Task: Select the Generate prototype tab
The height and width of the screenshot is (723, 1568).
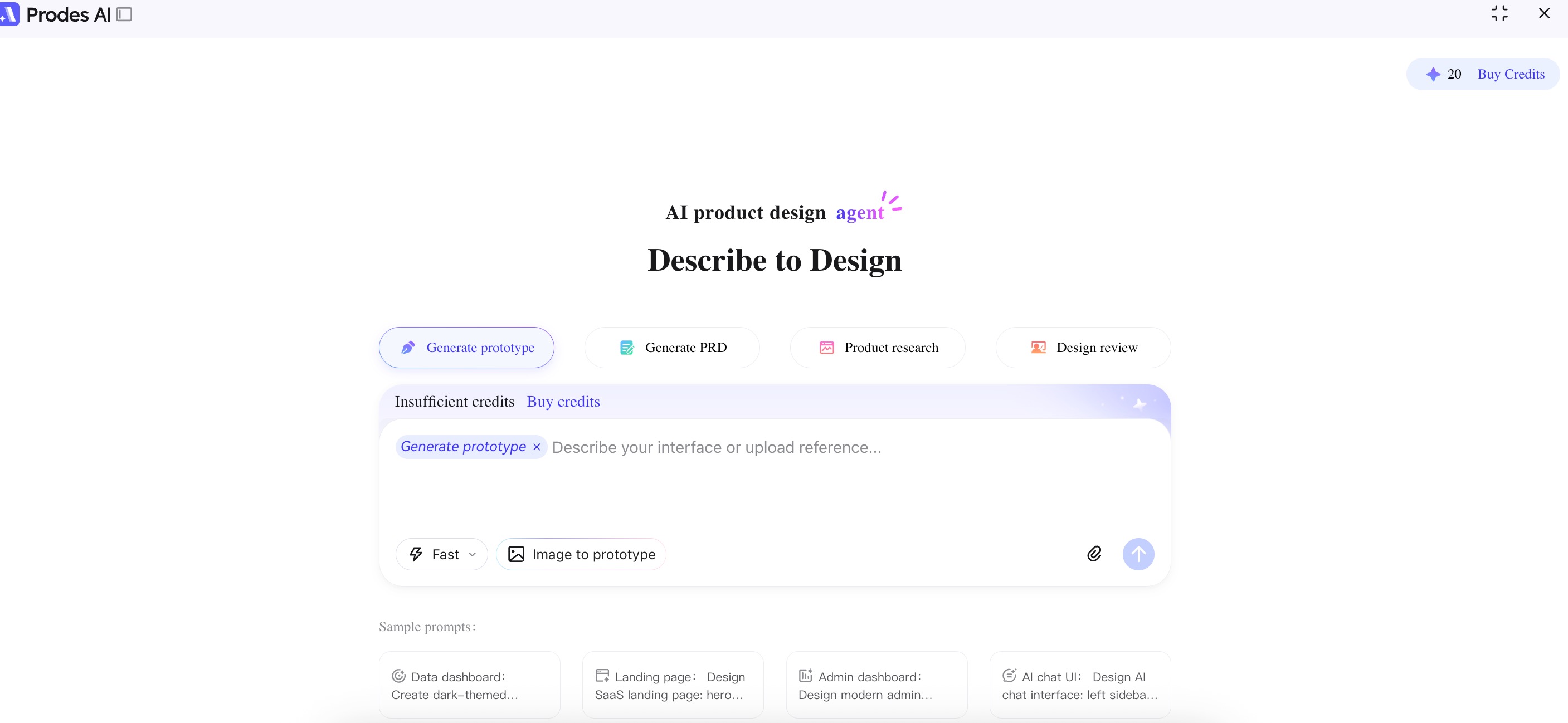Action: (466, 348)
